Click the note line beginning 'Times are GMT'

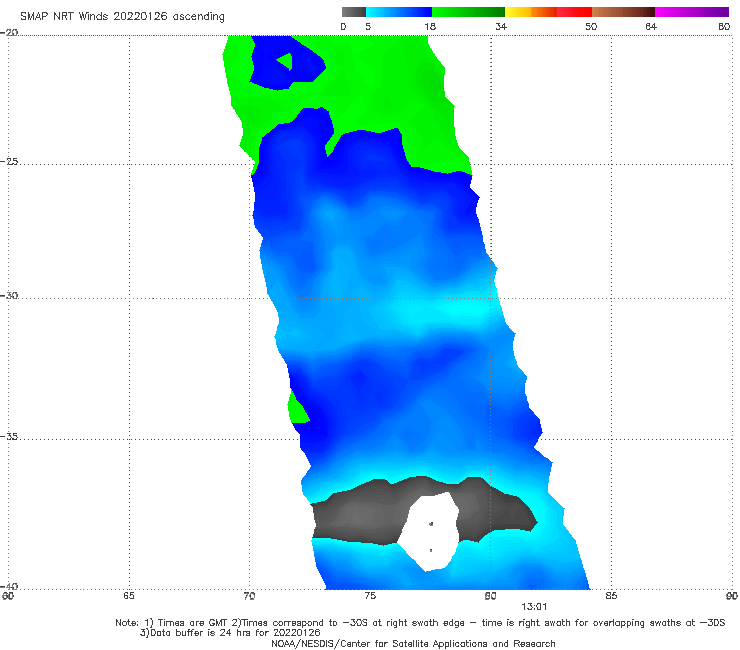click(420, 622)
